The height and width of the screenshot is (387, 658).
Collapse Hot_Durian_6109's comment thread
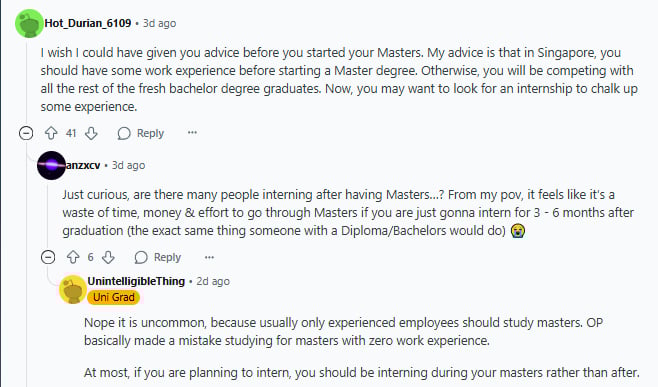[x=26, y=133]
